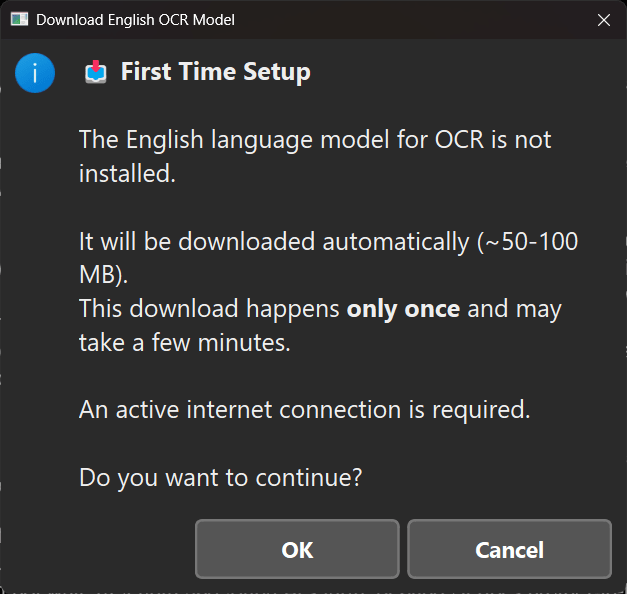Click the "This download happens" phrase

coord(208,308)
